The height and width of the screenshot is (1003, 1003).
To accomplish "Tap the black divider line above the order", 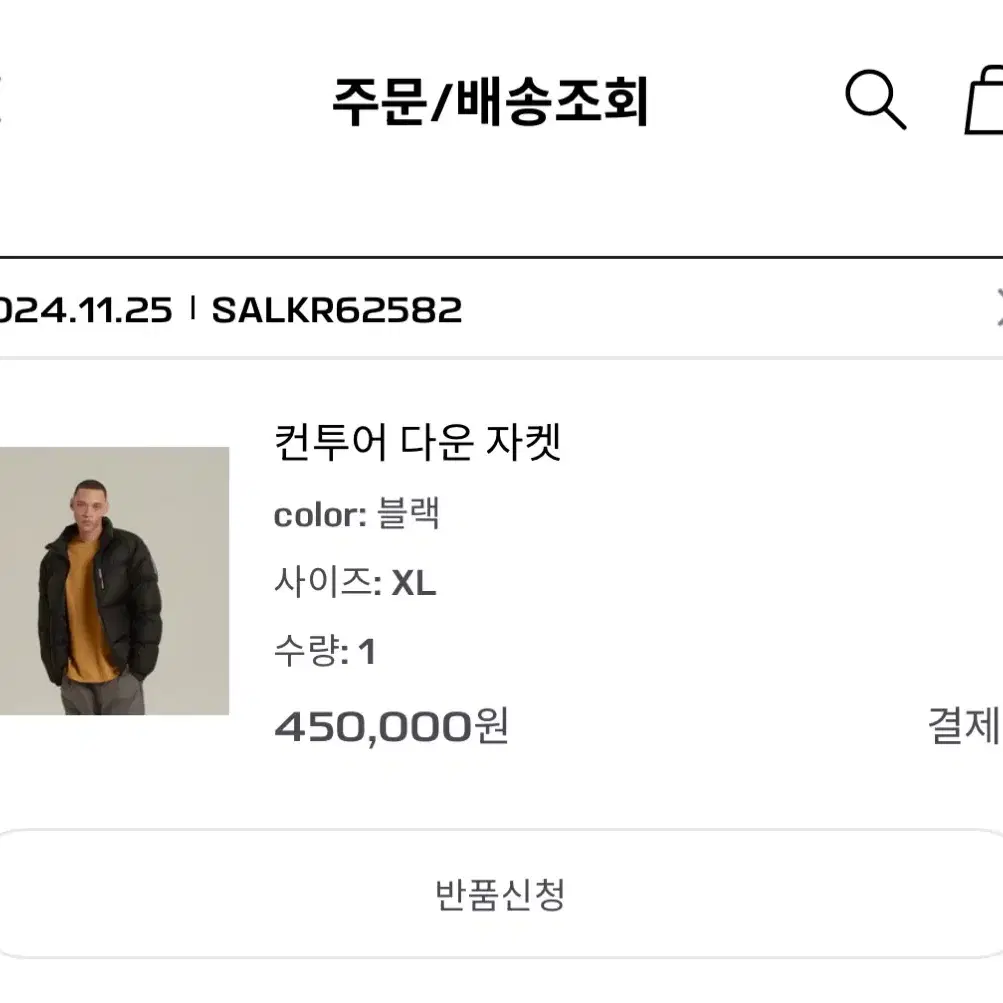I will (x=502, y=258).
